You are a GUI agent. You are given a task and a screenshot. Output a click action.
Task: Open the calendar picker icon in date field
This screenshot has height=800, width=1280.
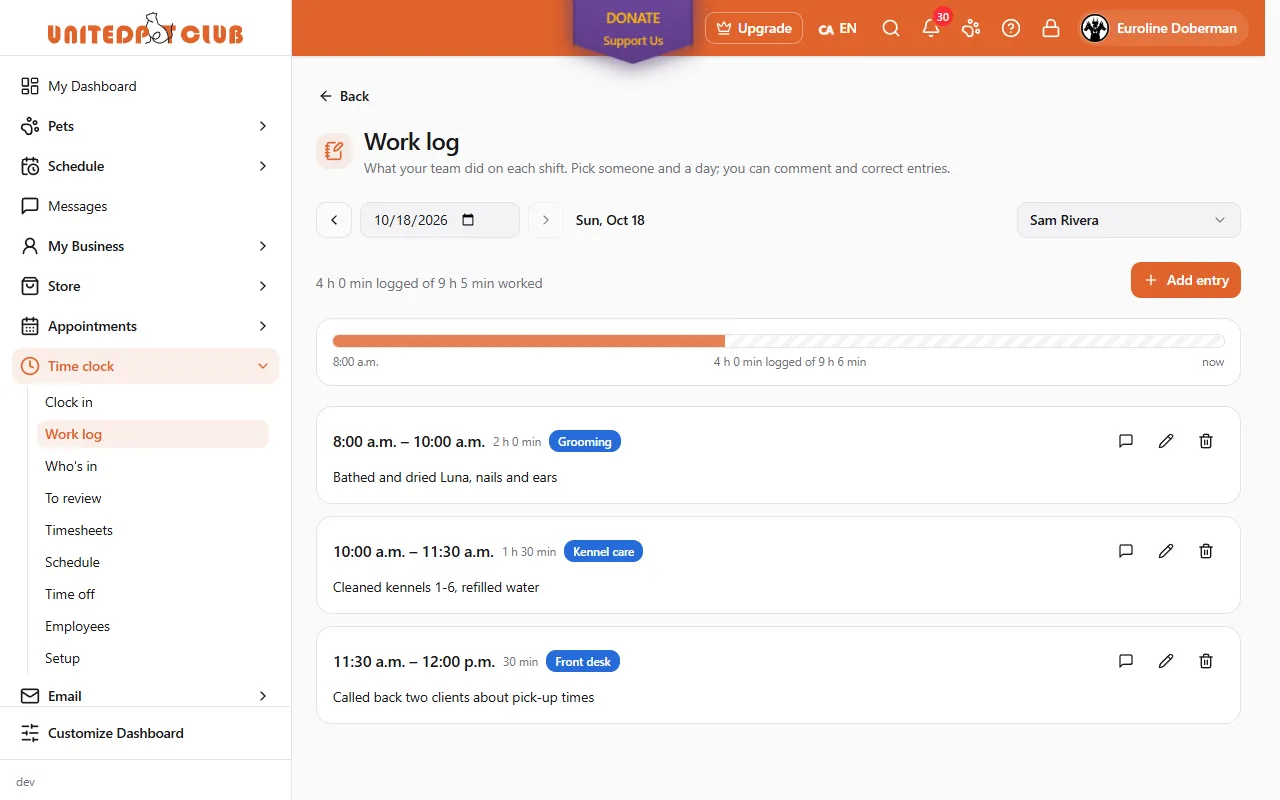(x=468, y=220)
